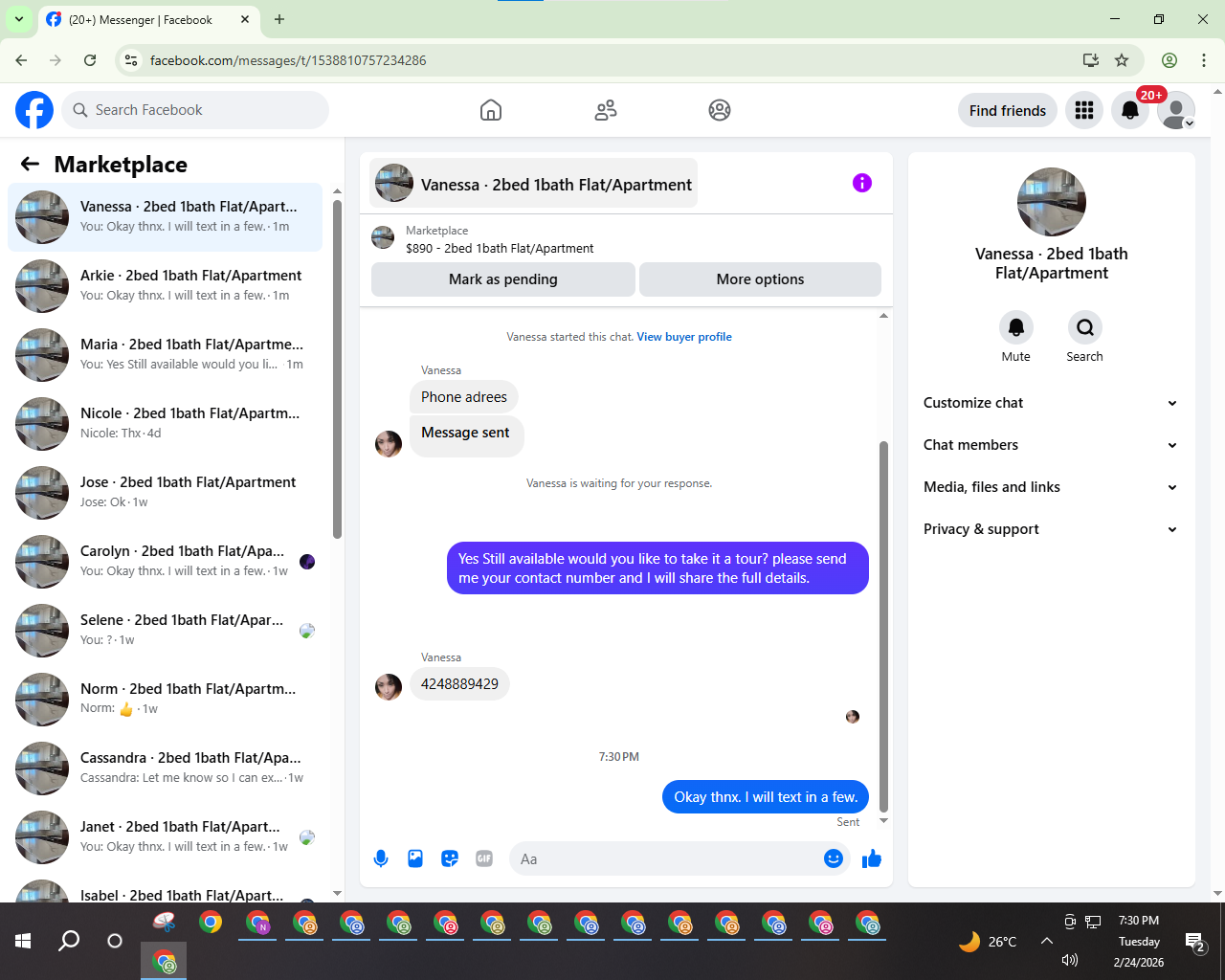Image resolution: width=1225 pixels, height=980 pixels.
Task: Open Chrome three-dot menu
Action: tap(1204, 60)
